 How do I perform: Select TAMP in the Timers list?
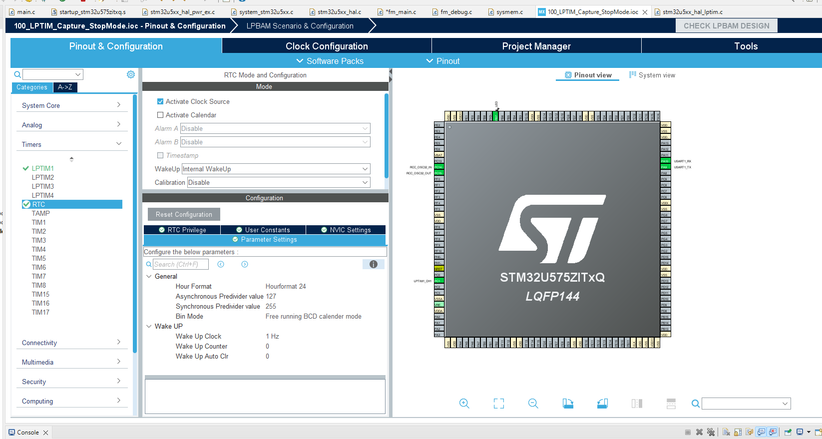pyautogui.click(x=41, y=213)
